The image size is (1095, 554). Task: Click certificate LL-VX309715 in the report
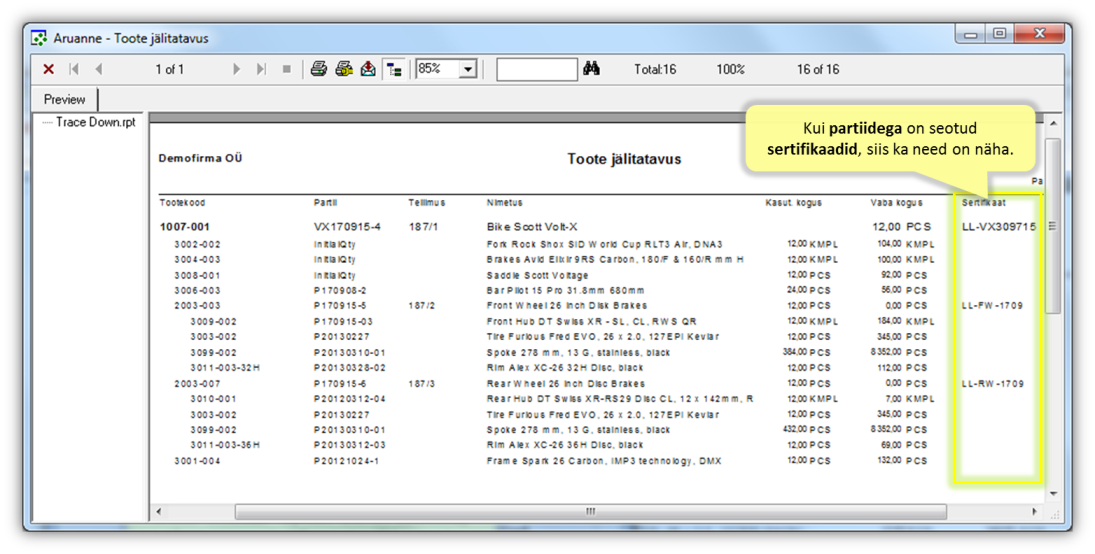(x=998, y=227)
